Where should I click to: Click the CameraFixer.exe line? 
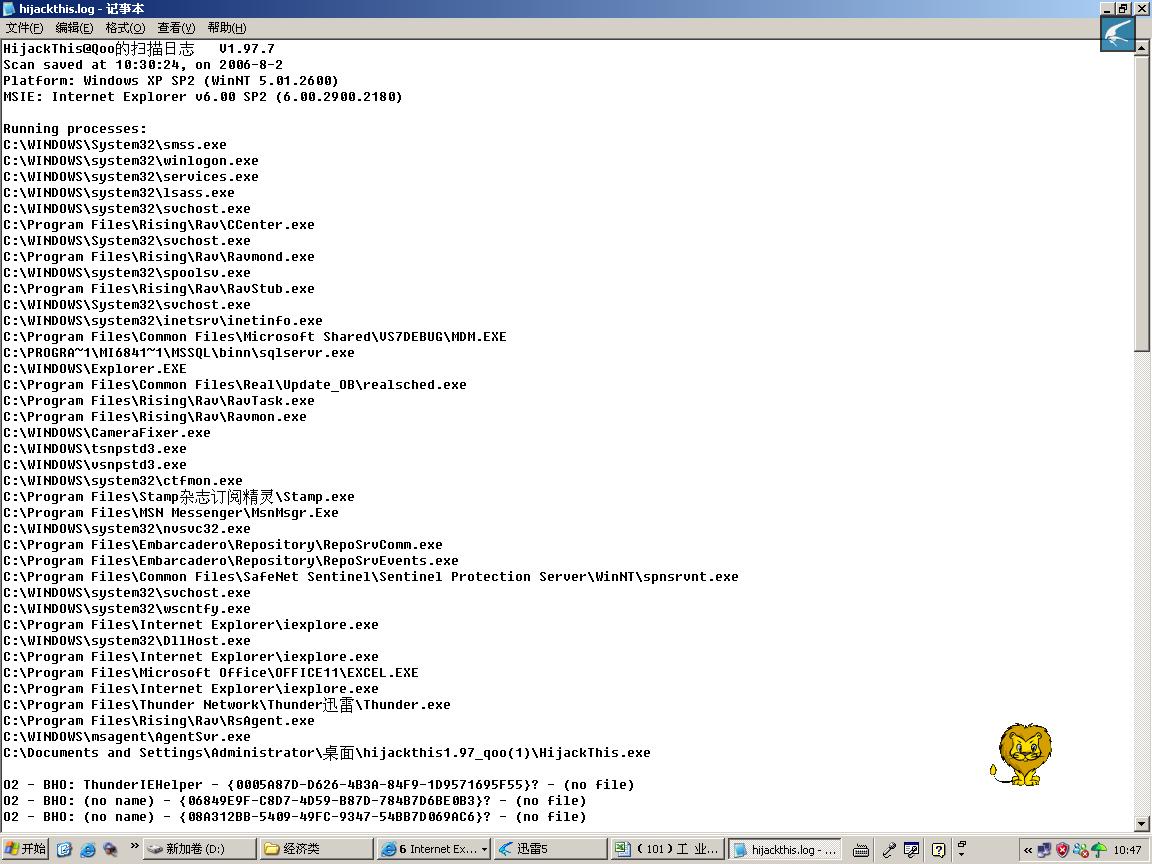coord(107,433)
